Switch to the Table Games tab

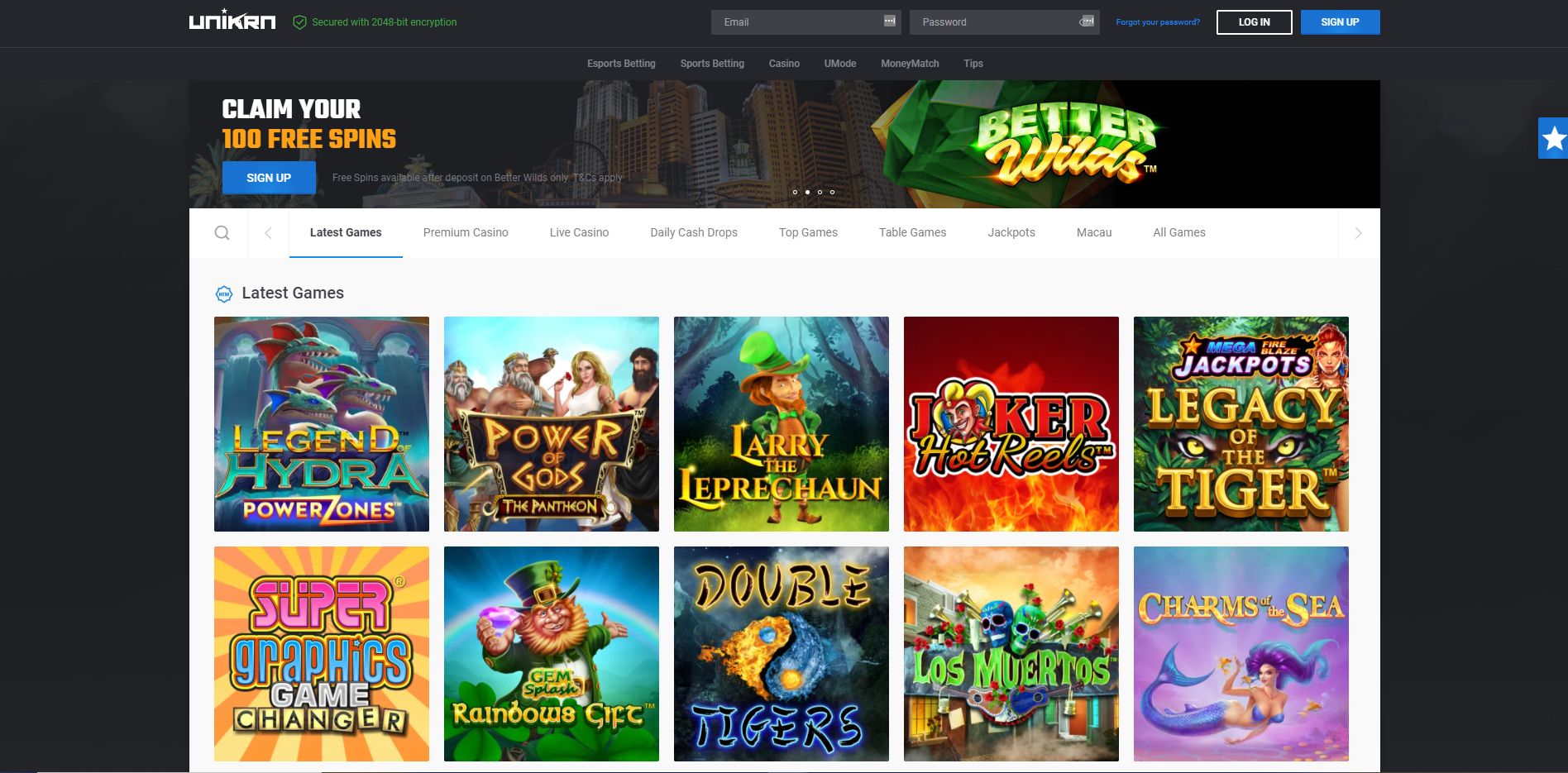coord(912,233)
